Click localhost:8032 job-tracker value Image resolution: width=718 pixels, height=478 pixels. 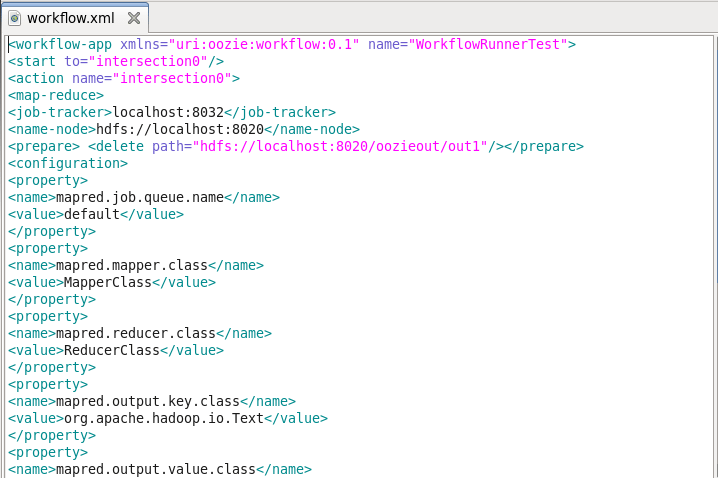coord(168,112)
